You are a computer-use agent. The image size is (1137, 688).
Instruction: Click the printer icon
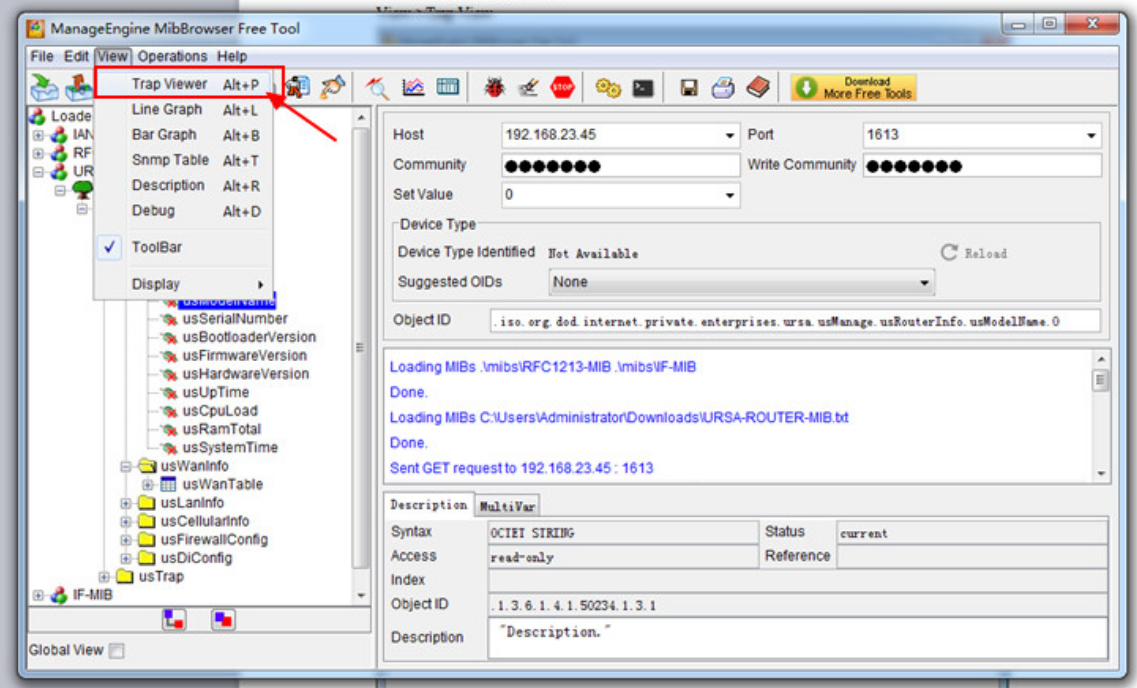pyautogui.click(x=723, y=88)
